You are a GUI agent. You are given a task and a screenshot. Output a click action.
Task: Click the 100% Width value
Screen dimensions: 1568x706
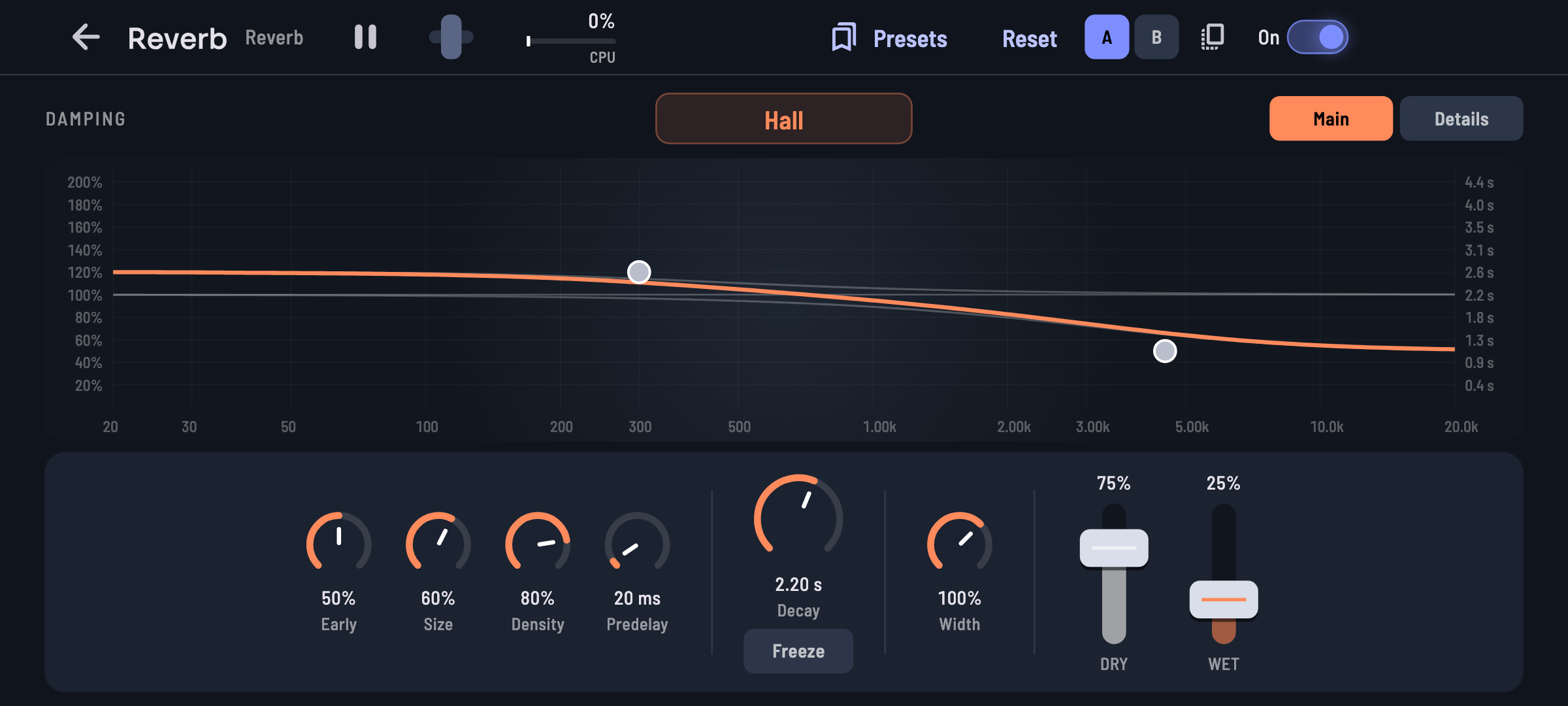click(960, 598)
